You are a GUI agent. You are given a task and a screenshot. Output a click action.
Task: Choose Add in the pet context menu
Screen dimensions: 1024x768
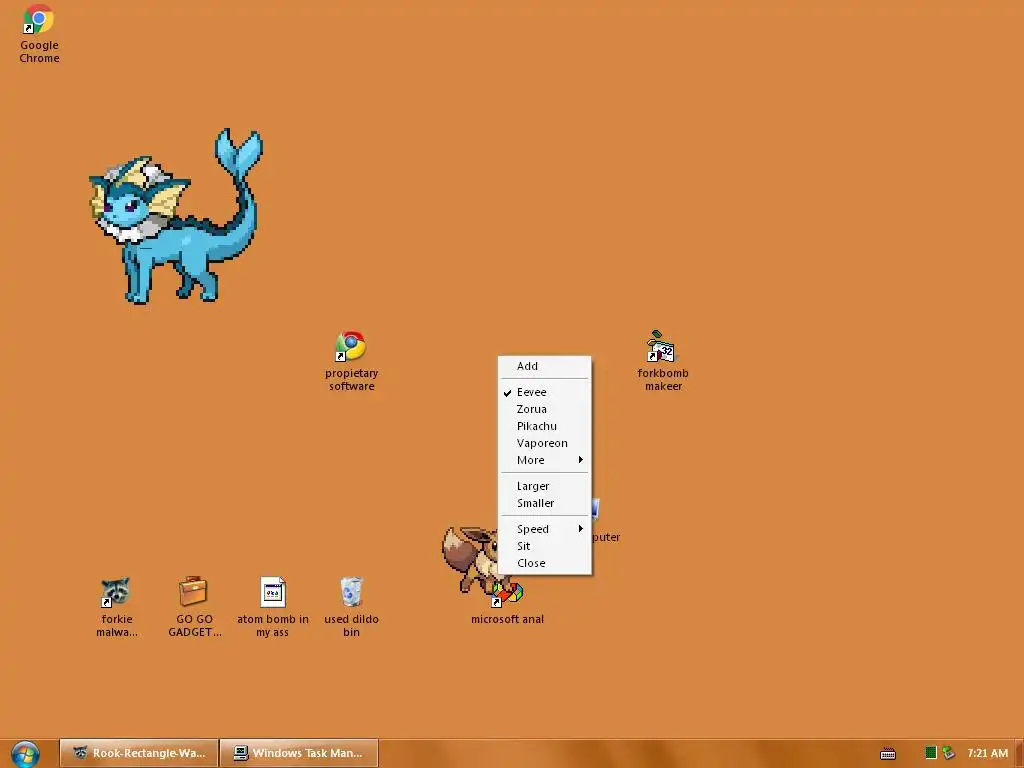point(545,366)
